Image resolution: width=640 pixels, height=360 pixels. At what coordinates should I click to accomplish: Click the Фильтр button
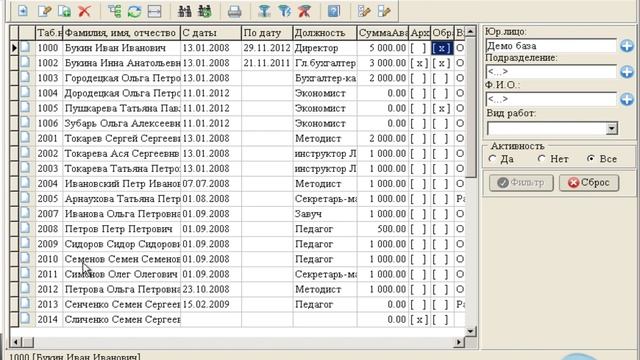[x=521, y=183]
